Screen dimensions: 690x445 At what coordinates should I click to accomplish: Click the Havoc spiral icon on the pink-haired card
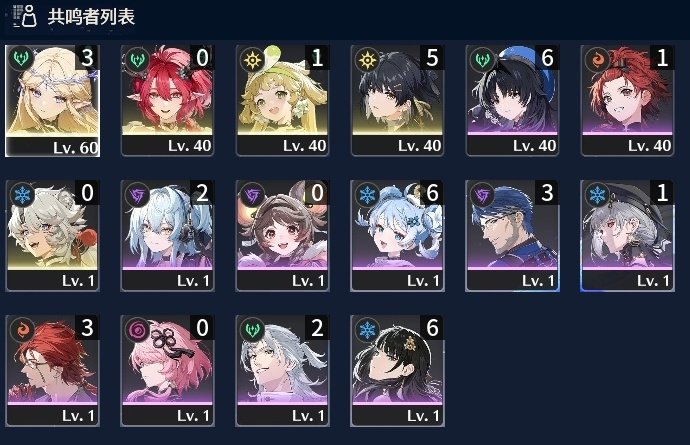137,330
